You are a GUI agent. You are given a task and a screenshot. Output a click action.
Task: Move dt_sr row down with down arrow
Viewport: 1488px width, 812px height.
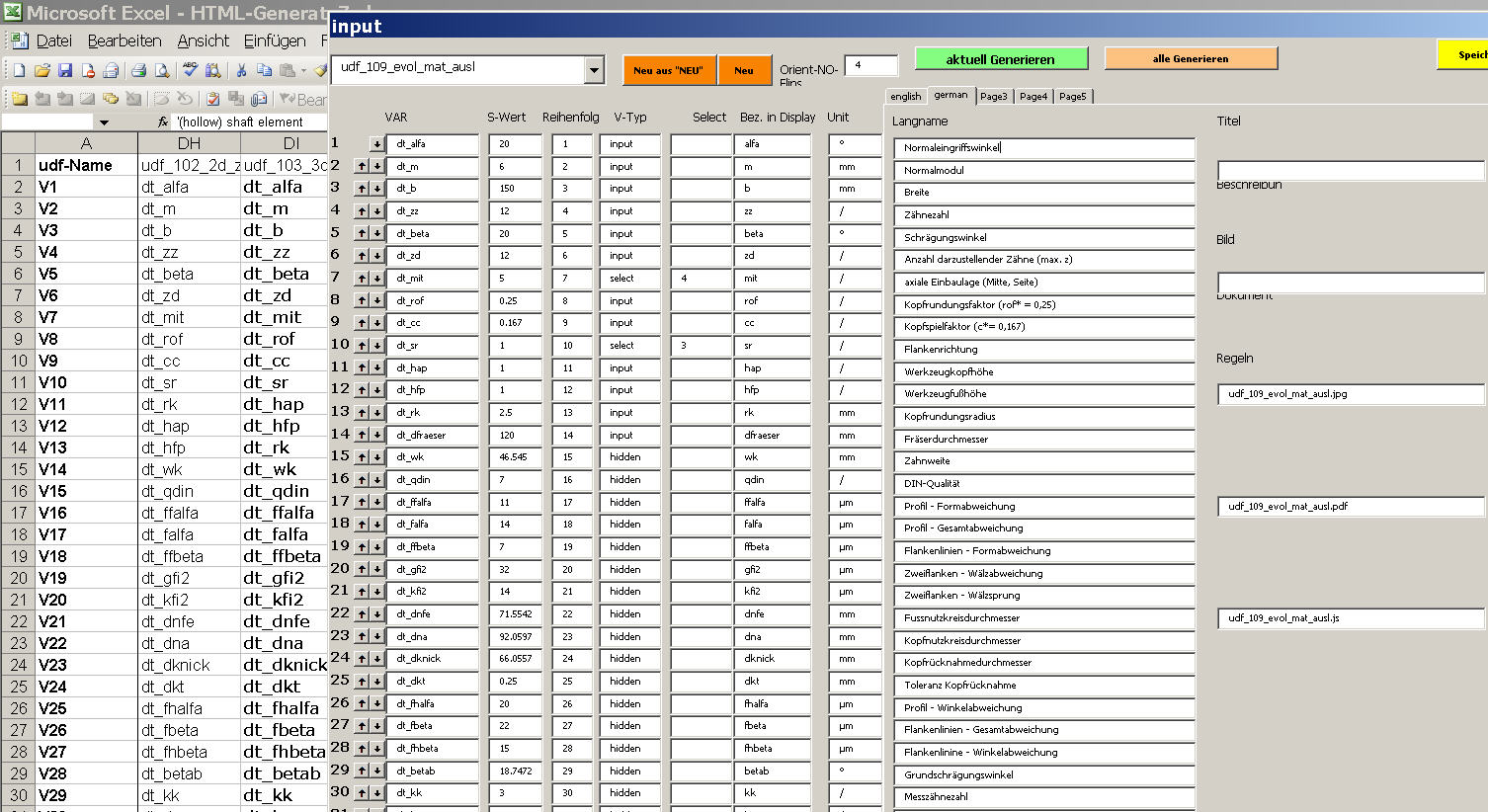tap(377, 346)
